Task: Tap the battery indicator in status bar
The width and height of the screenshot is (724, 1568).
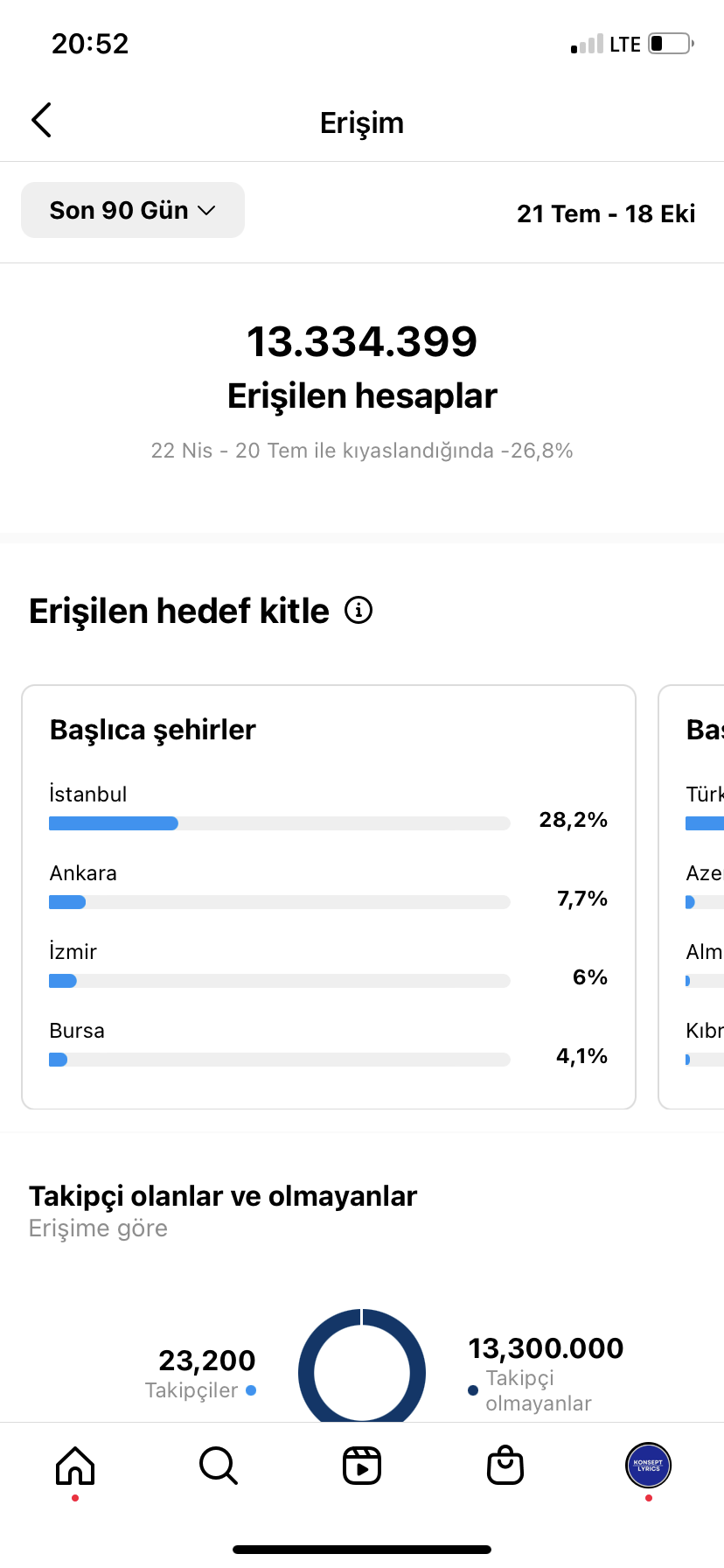Action: pyautogui.click(x=671, y=44)
